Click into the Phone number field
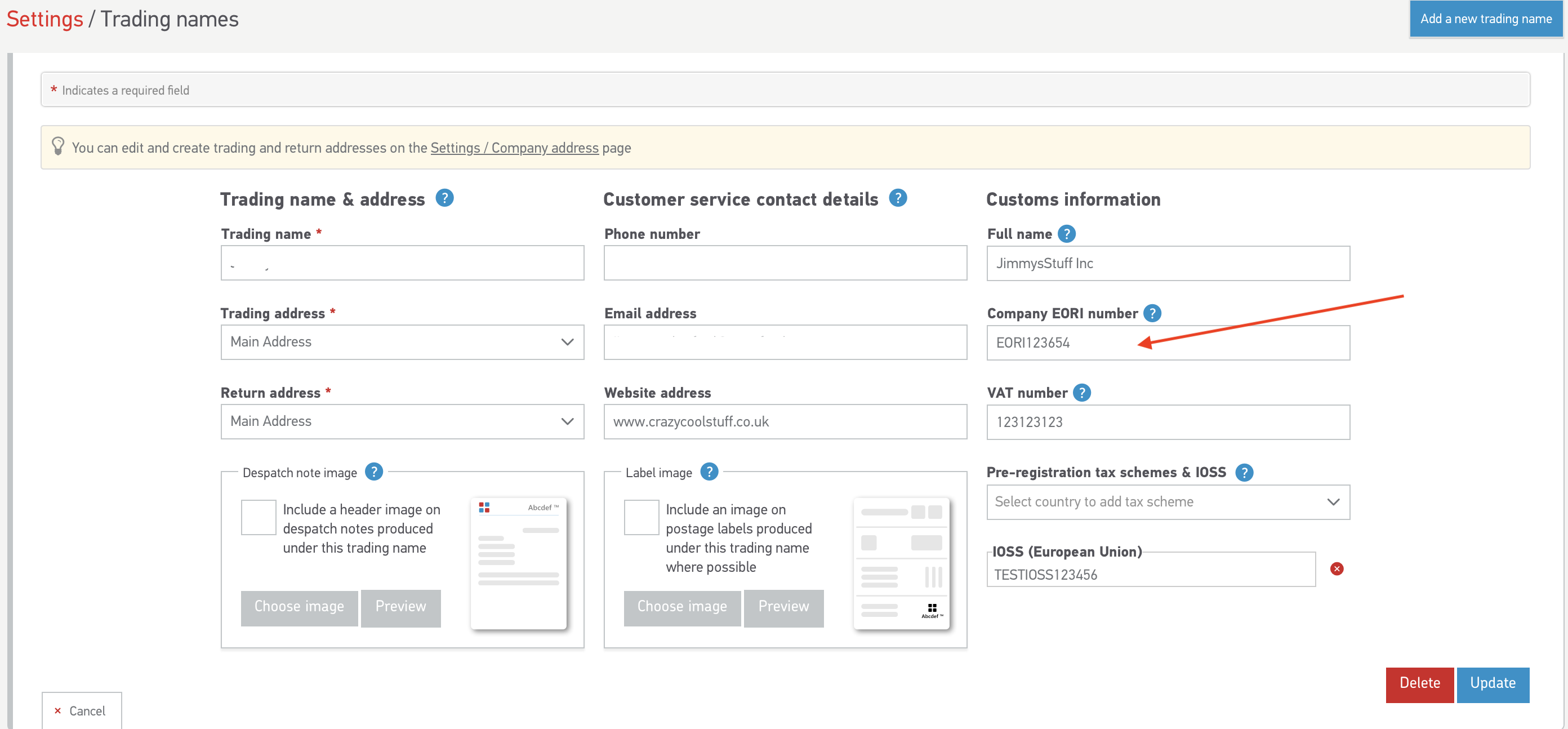The width and height of the screenshot is (1568, 729). click(x=785, y=263)
